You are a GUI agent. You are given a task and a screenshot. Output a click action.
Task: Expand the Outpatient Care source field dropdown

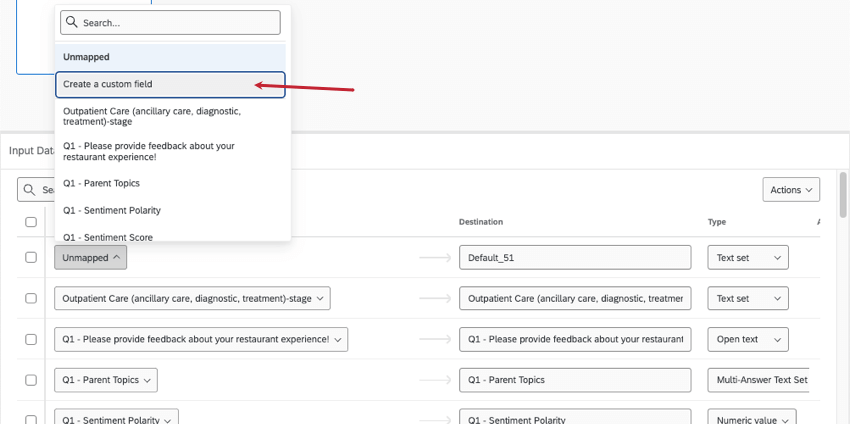(x=192, y=299)
